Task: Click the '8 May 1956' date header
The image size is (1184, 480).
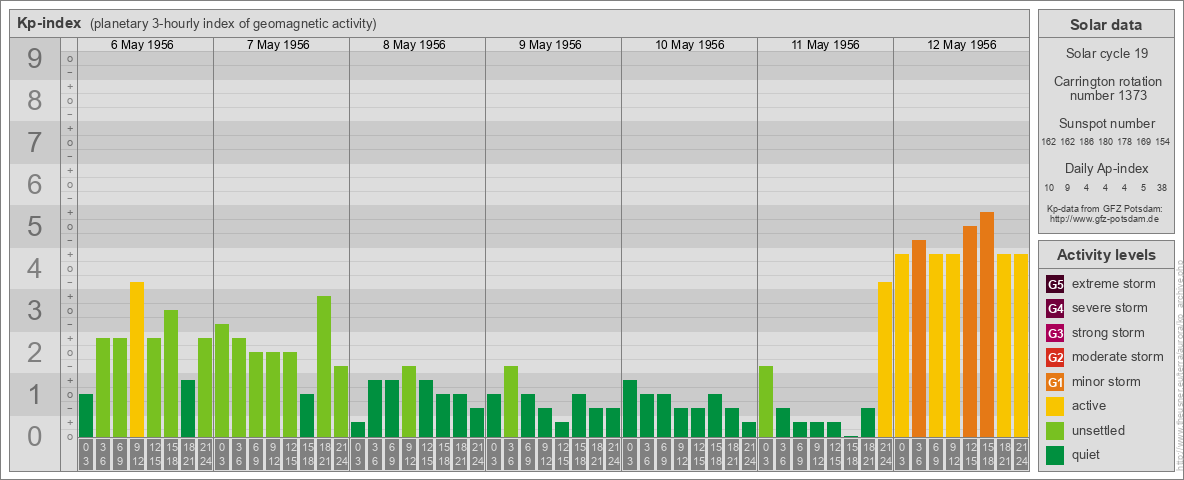Action: (414, 45)
